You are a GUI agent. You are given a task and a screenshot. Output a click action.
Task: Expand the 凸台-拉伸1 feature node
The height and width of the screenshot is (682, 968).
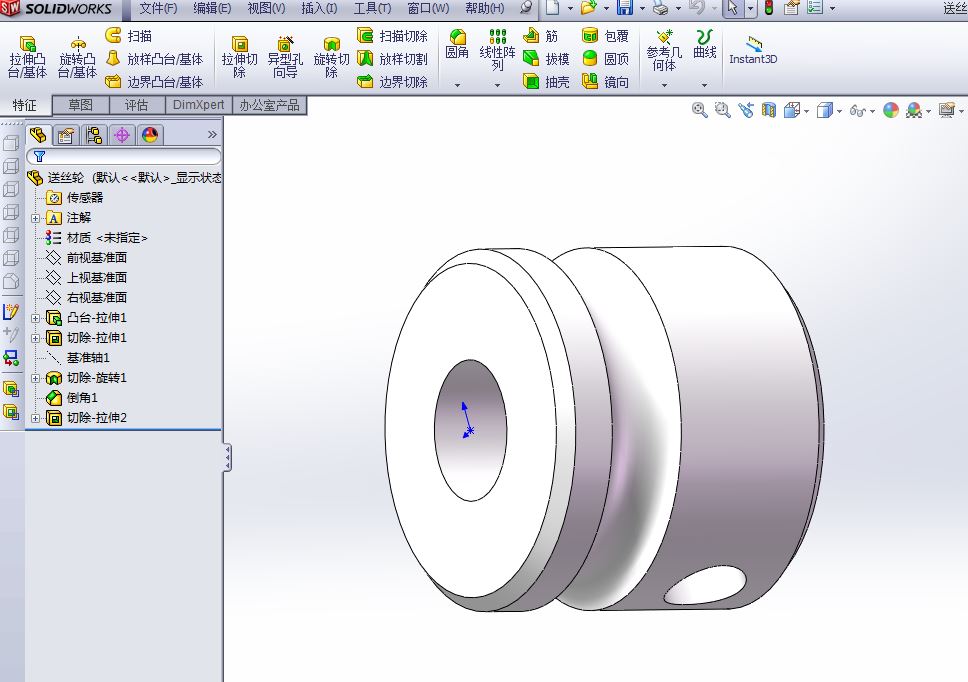pyautogui.click(x=35, y=318)
